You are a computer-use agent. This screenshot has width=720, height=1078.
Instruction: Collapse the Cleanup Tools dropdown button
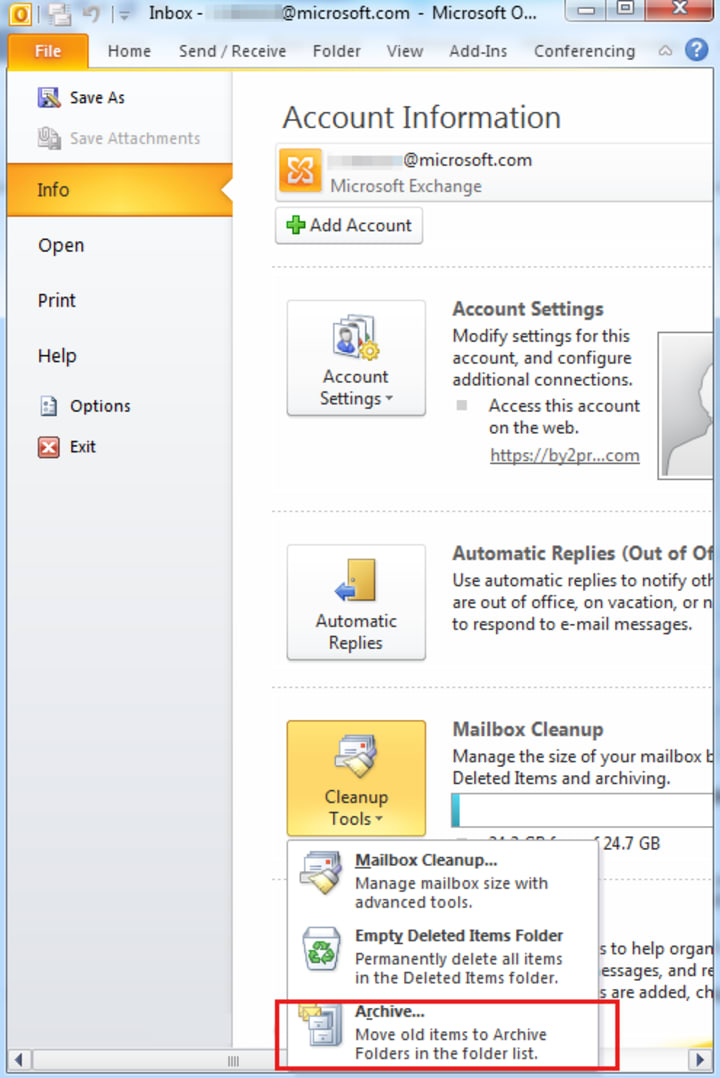click(x=356, y=778)
